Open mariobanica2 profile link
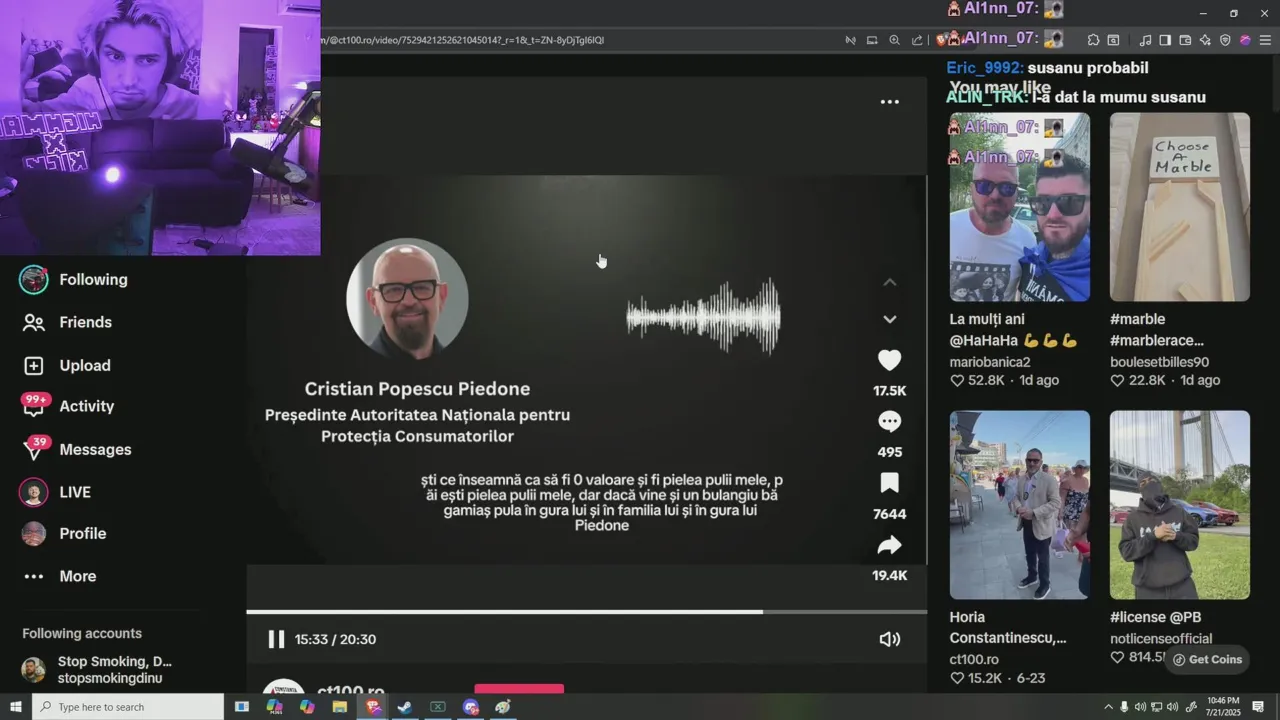1280x720 pixels. tap(989, 362)
